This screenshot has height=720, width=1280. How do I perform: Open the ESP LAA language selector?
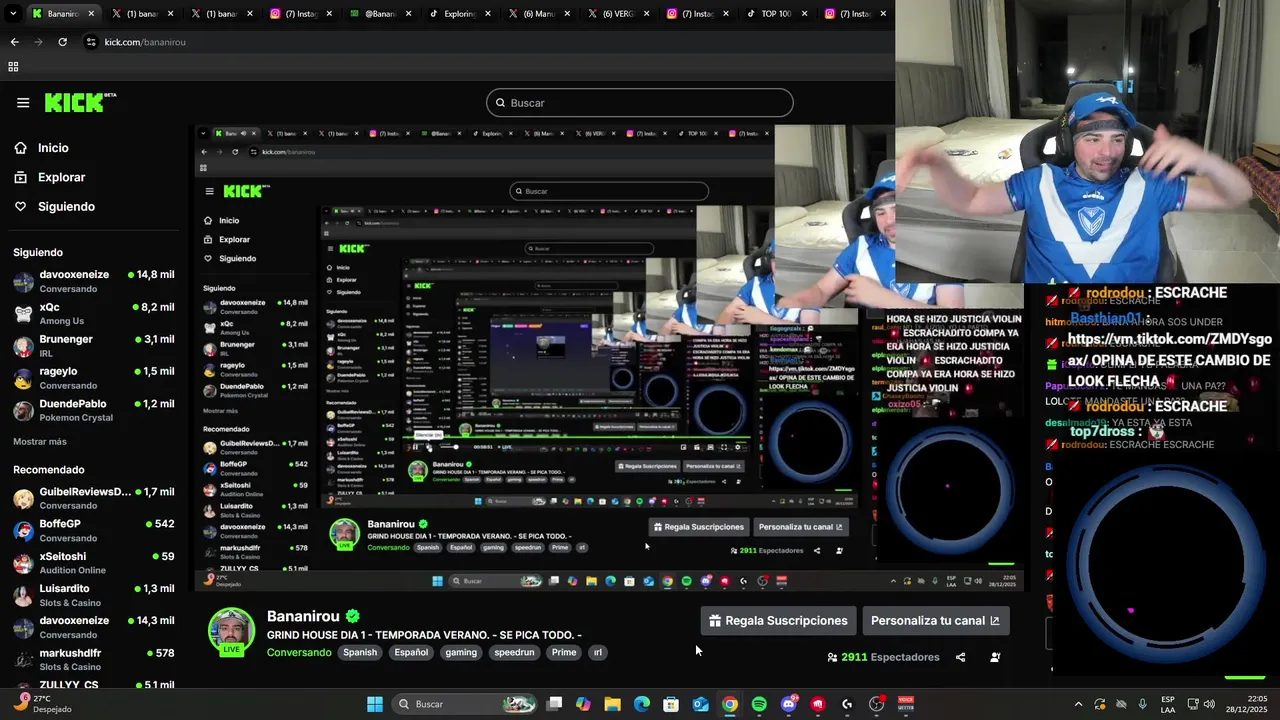[1168, 704]
